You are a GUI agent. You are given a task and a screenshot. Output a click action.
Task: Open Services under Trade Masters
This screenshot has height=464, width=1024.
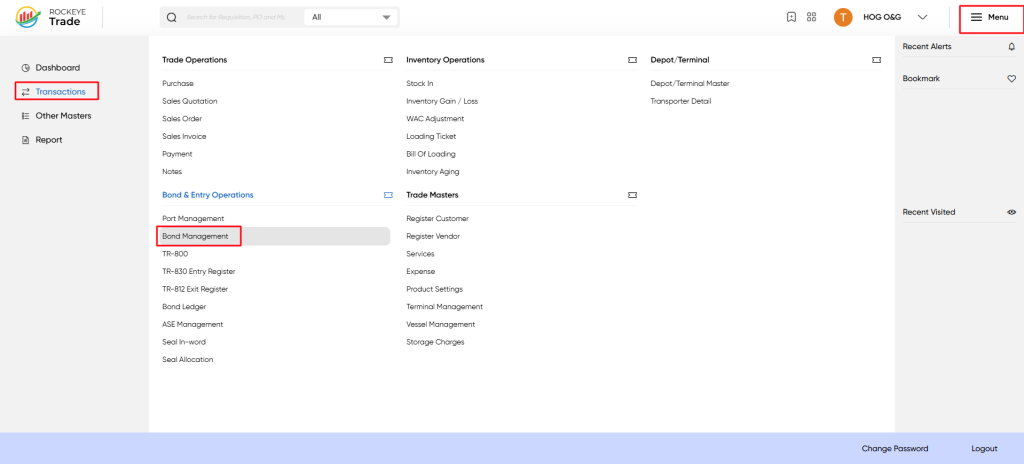pos(420,254)
